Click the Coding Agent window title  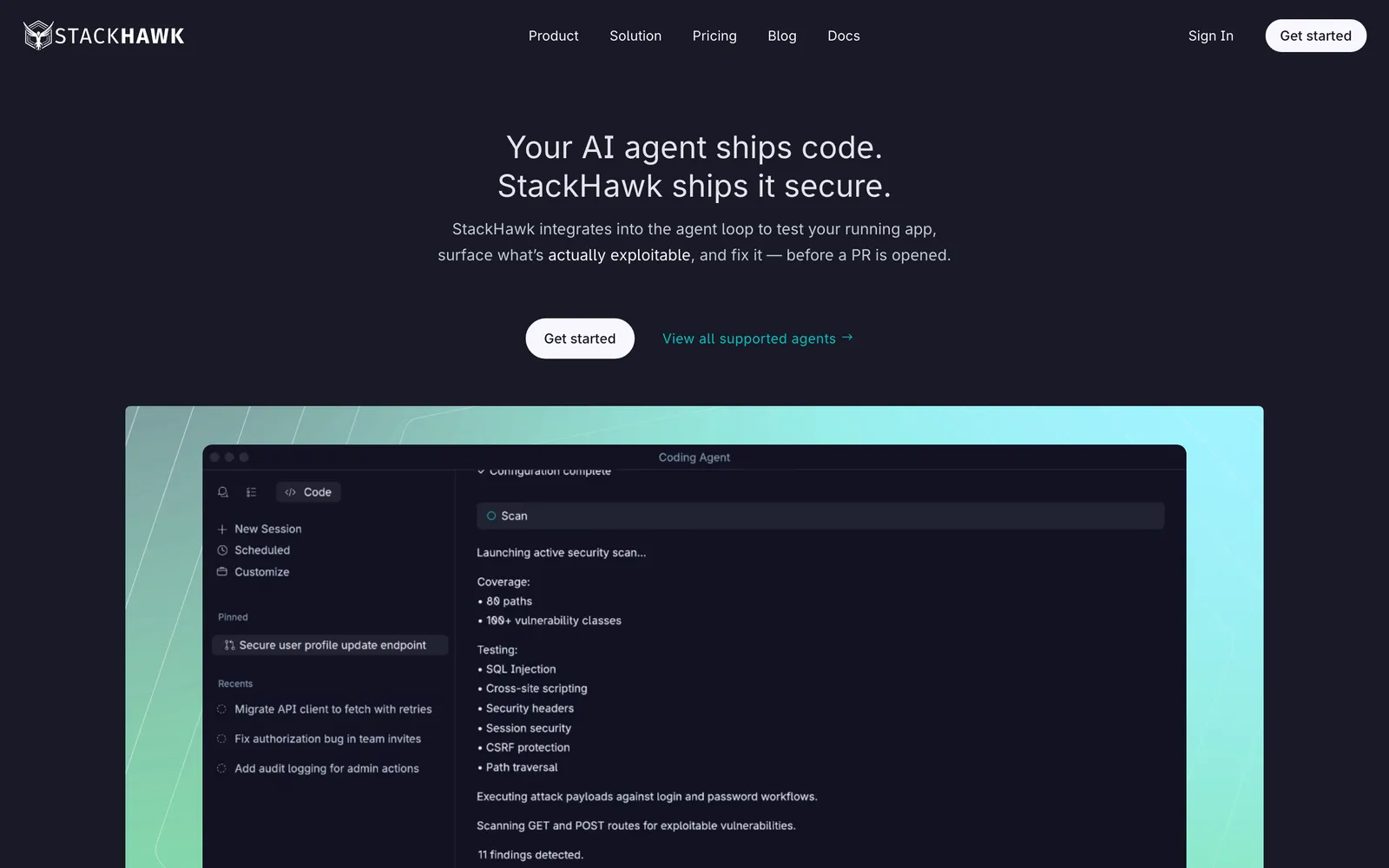694,457
